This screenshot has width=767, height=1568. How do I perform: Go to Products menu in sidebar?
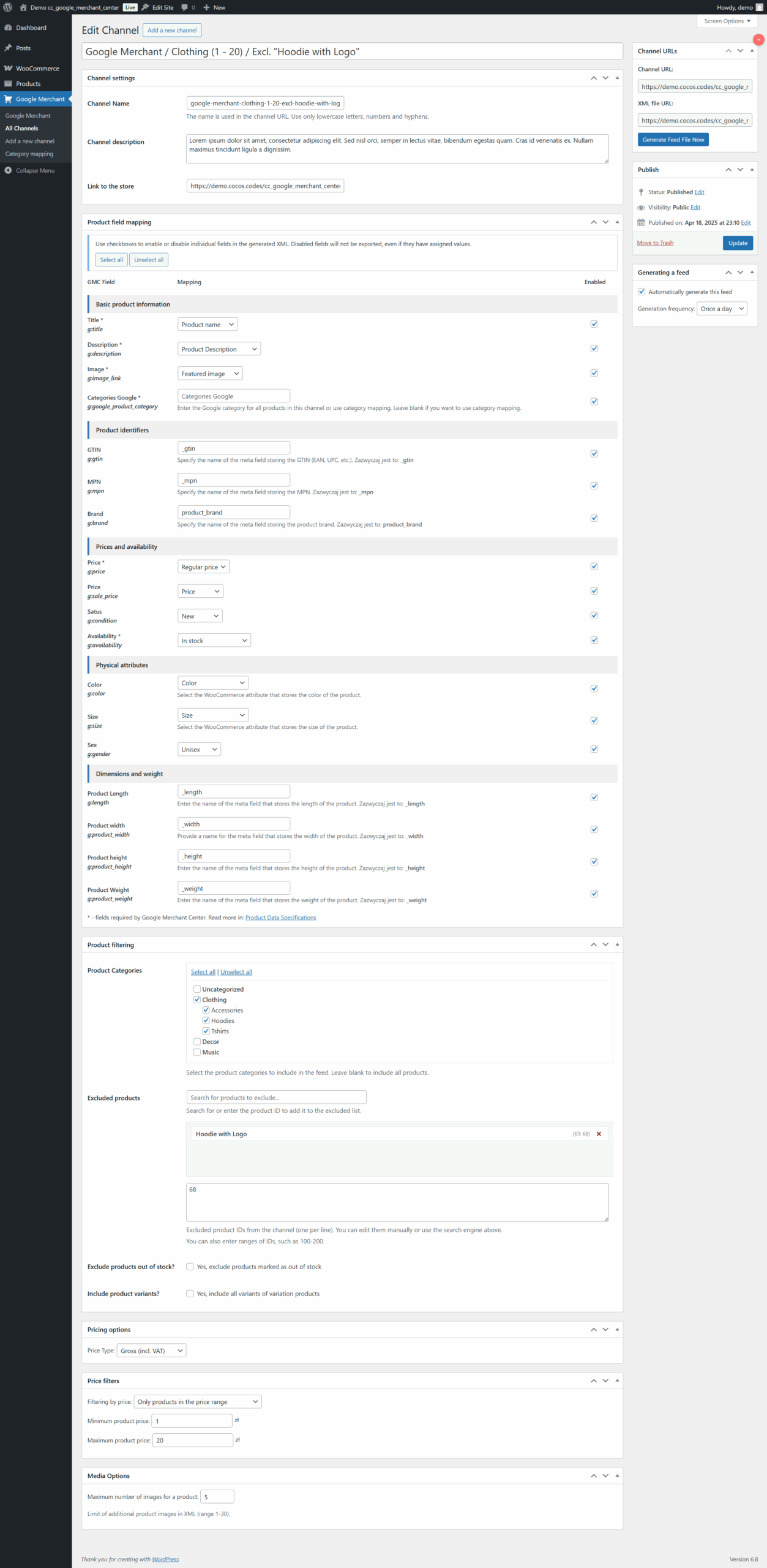28,84
